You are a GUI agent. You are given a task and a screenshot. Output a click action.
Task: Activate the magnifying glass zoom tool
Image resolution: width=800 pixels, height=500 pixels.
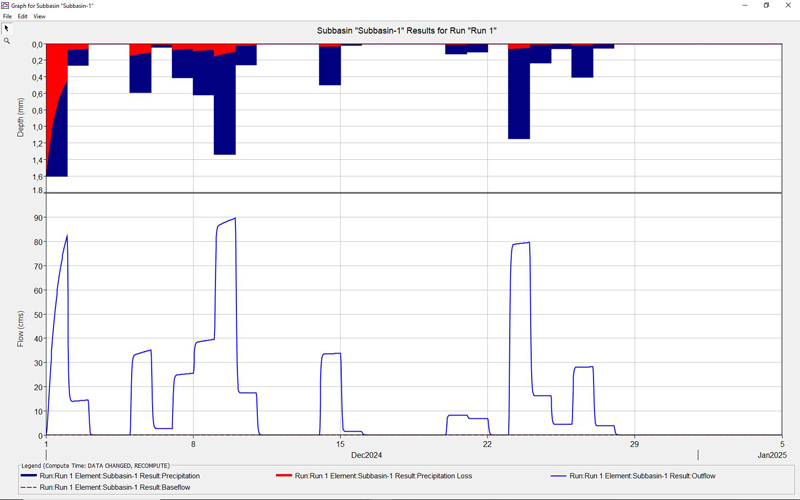[7, 41]
